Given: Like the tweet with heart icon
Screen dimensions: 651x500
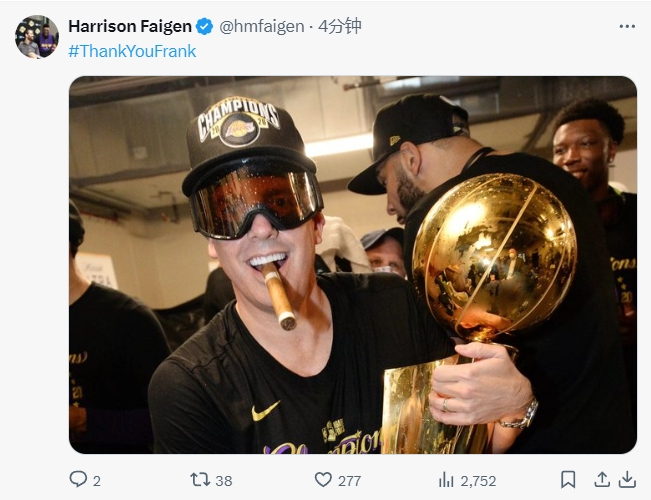Looking at the screenshot, I should click(x=323, y=480).
